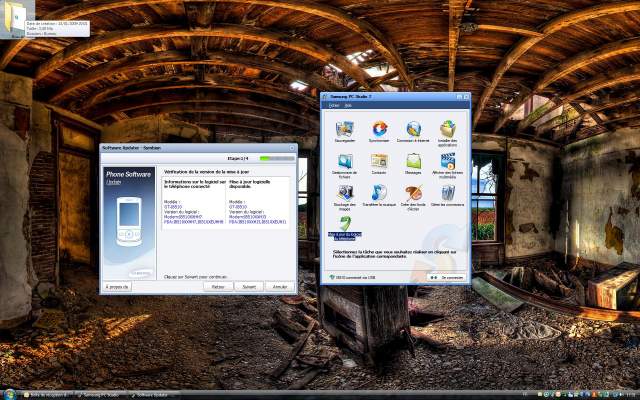
Task: Click the À propos de button
Action: pyautogui.click(x=118, y=286)
